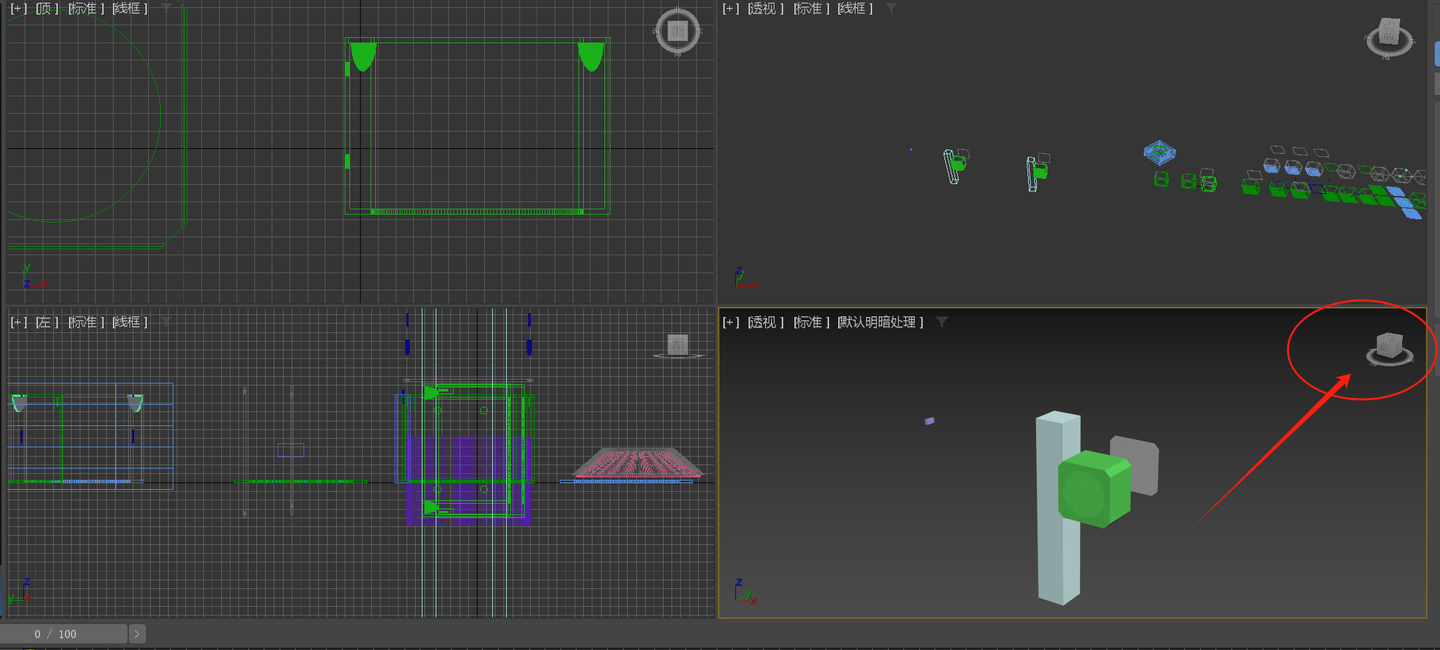Open the [线框] shading dropdown in the Left viewport
Image resolution: width=1440 pixels, height=650 pixels.
pos(128,322)
